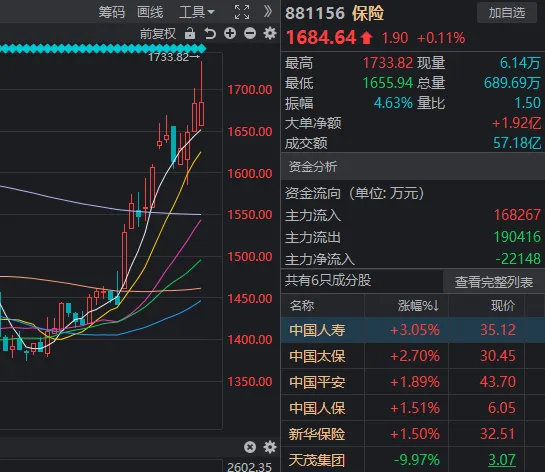Zoom in with the plus icon
The image size is (545, 472).
[230, 33]
